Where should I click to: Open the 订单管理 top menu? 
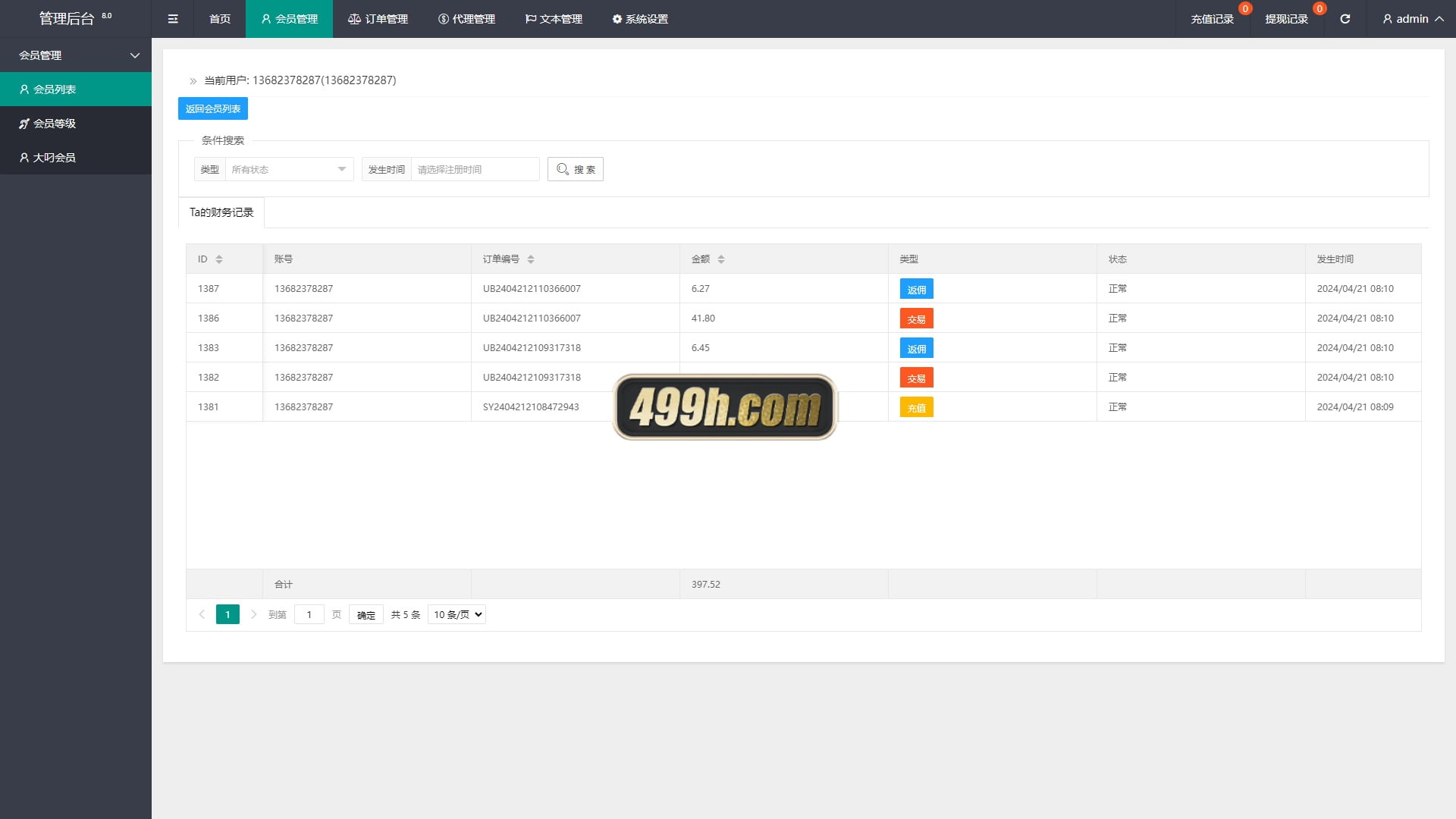click(378, 19)
